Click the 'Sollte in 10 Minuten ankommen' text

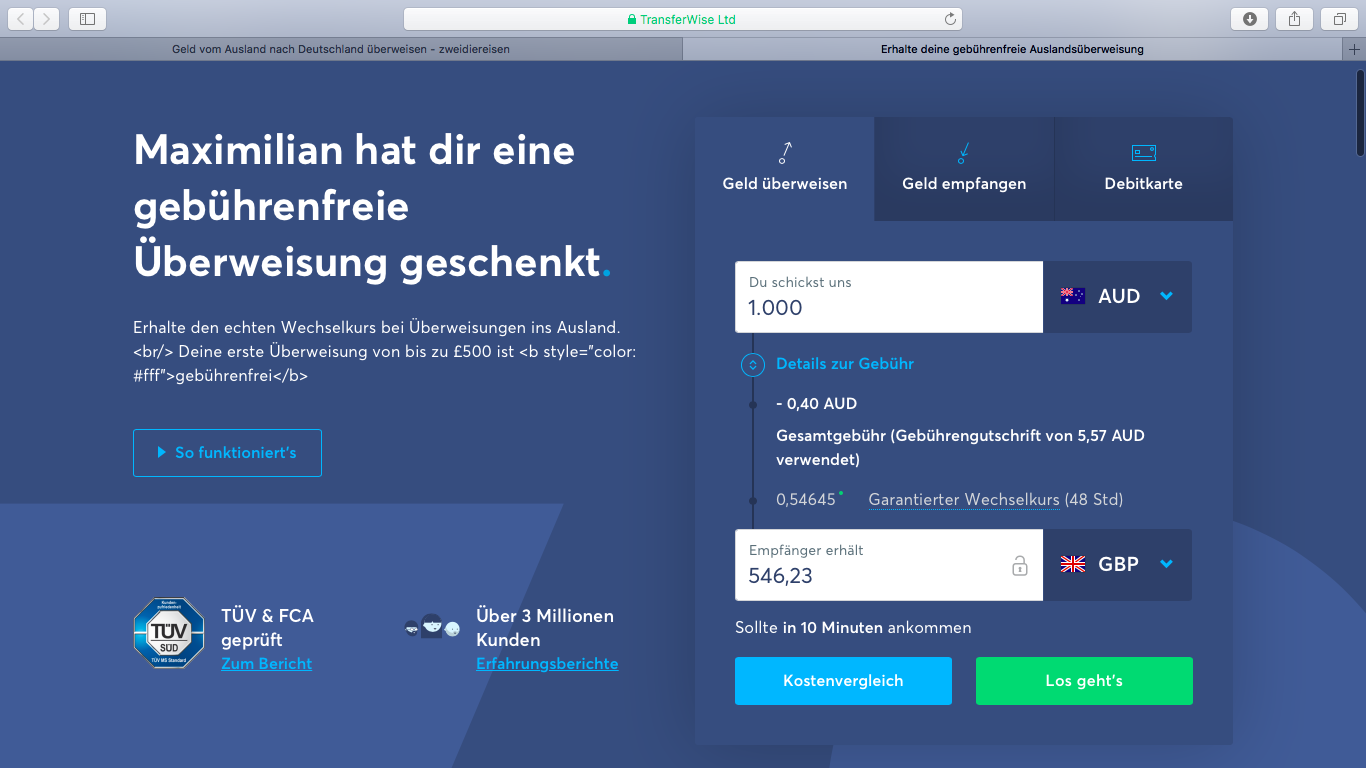point(853,628)
